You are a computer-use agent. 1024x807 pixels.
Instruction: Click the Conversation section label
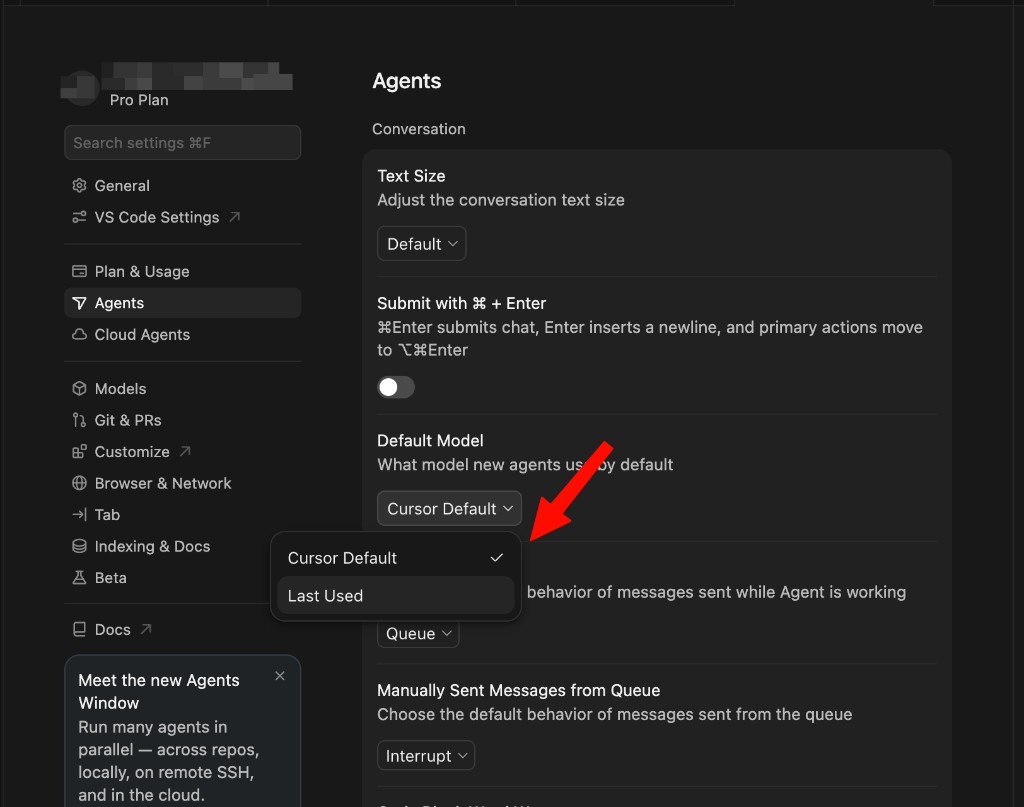pyautogui.click(x=419, y=129)
